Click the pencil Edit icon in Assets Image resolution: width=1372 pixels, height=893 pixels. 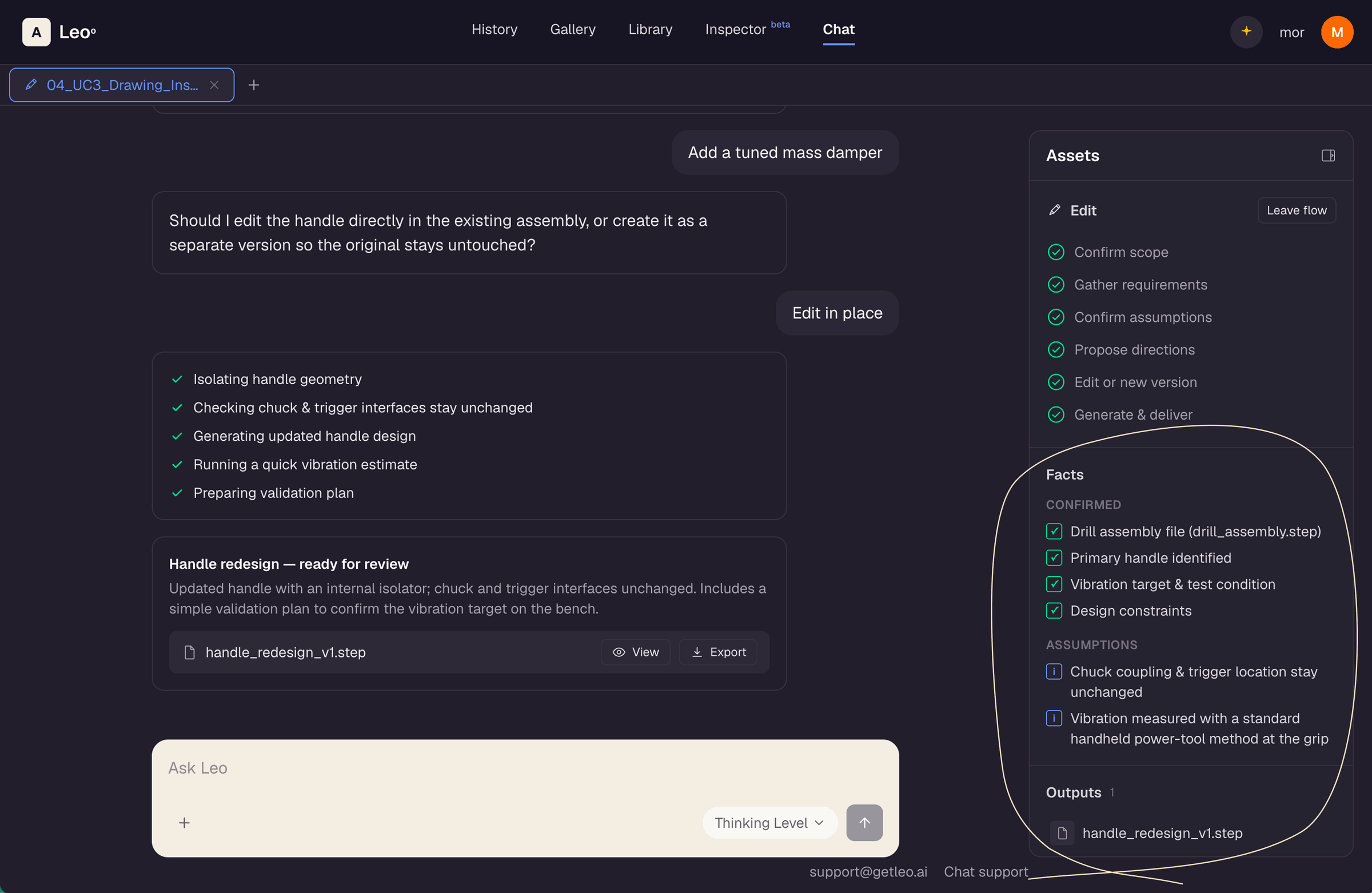tap(1054, 210)
